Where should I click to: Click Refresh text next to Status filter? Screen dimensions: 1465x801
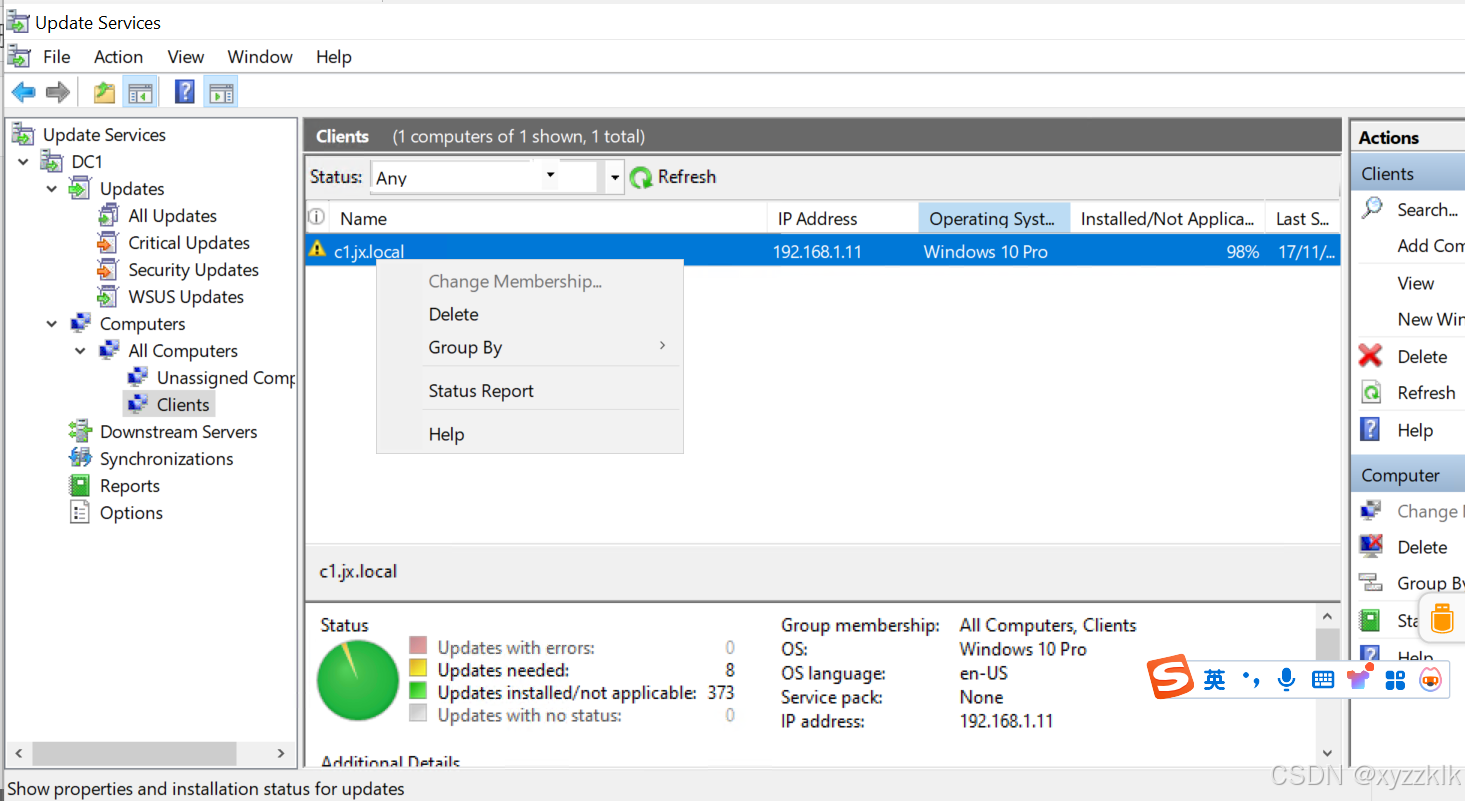tap(687, 176)
